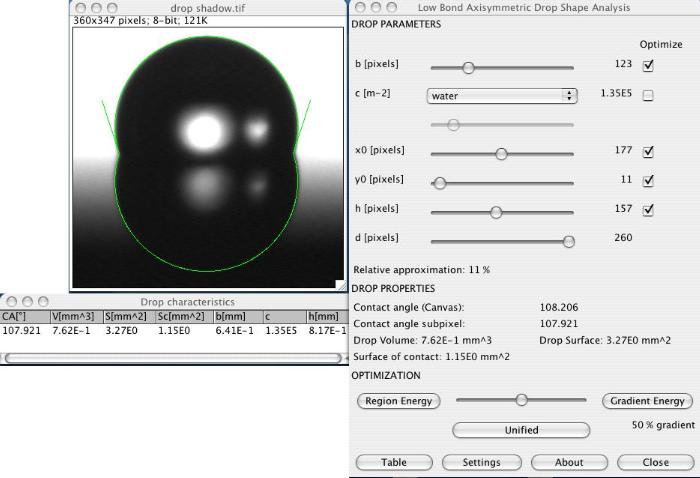
Task: Enable Optimize checkbox for c parameter
Action: tap(648, 95)
